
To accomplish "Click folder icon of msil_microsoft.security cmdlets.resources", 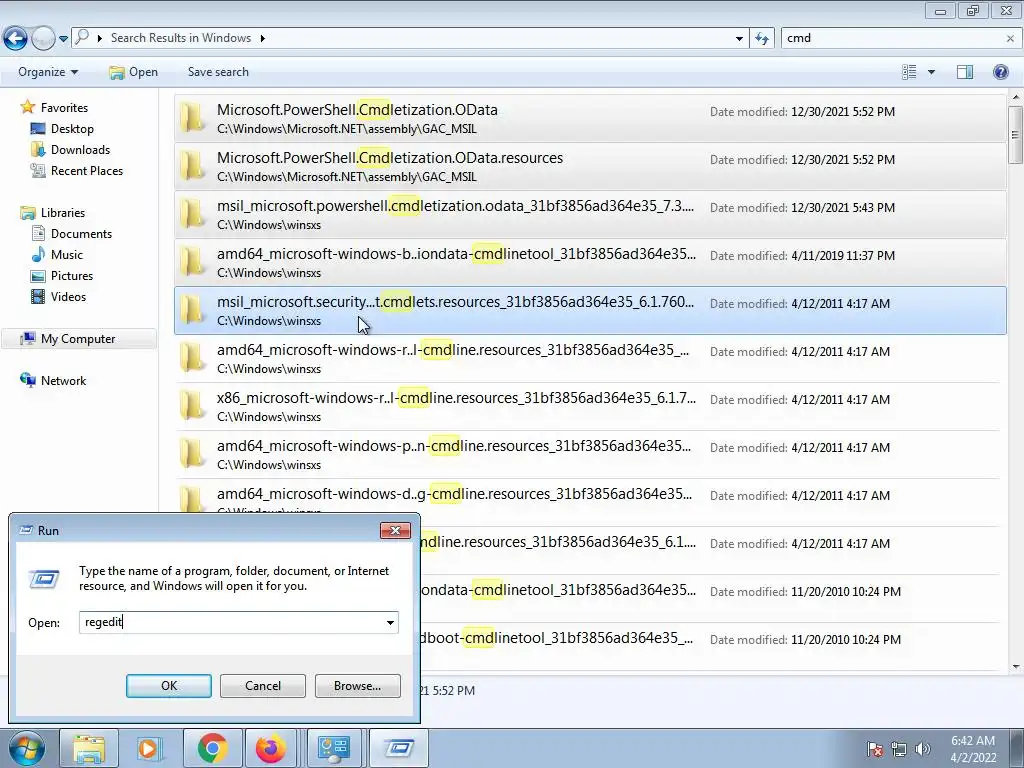I will point(193,310).
